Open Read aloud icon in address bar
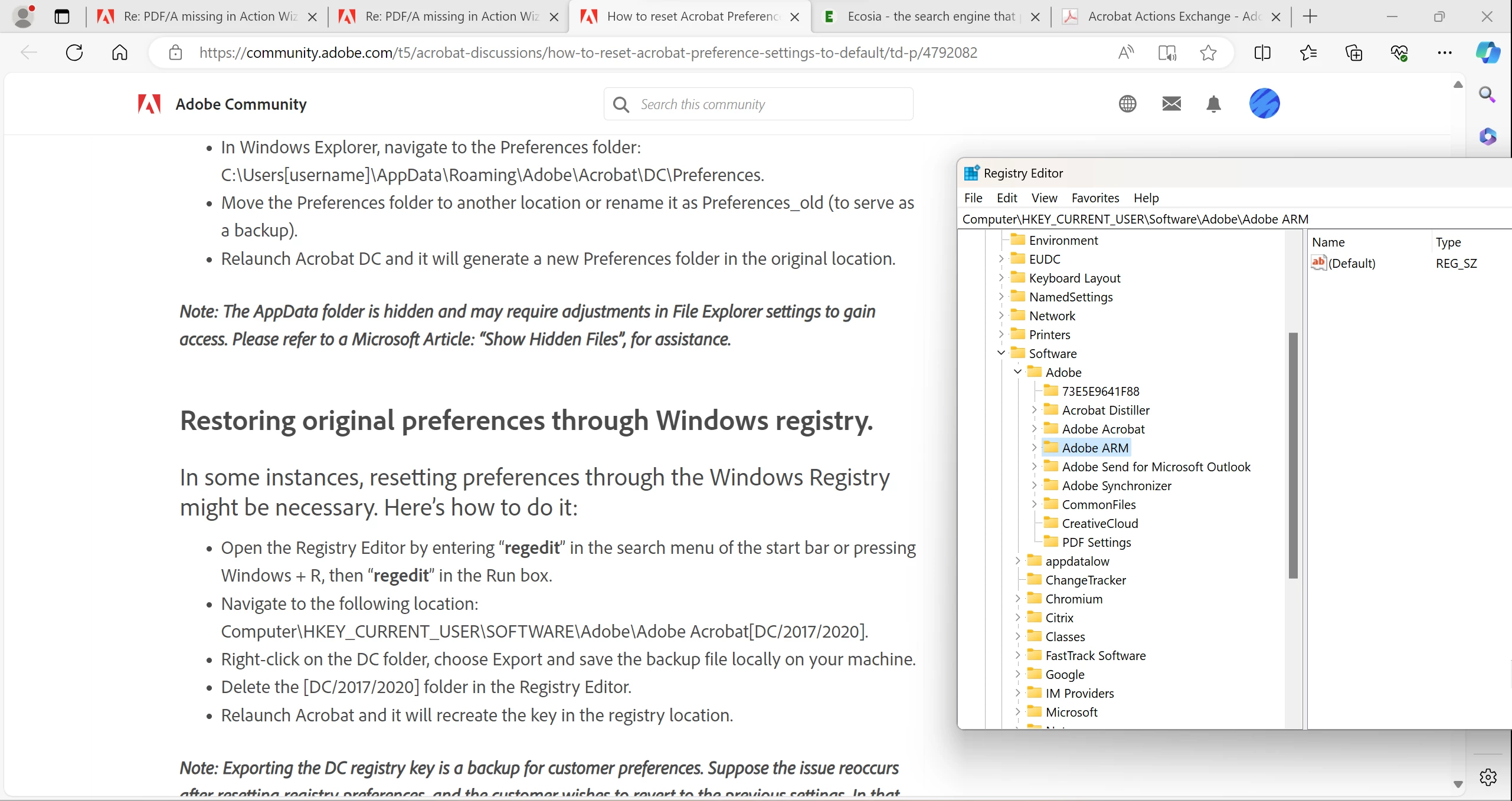The image size is (1512, 801). click(1126, 52)
